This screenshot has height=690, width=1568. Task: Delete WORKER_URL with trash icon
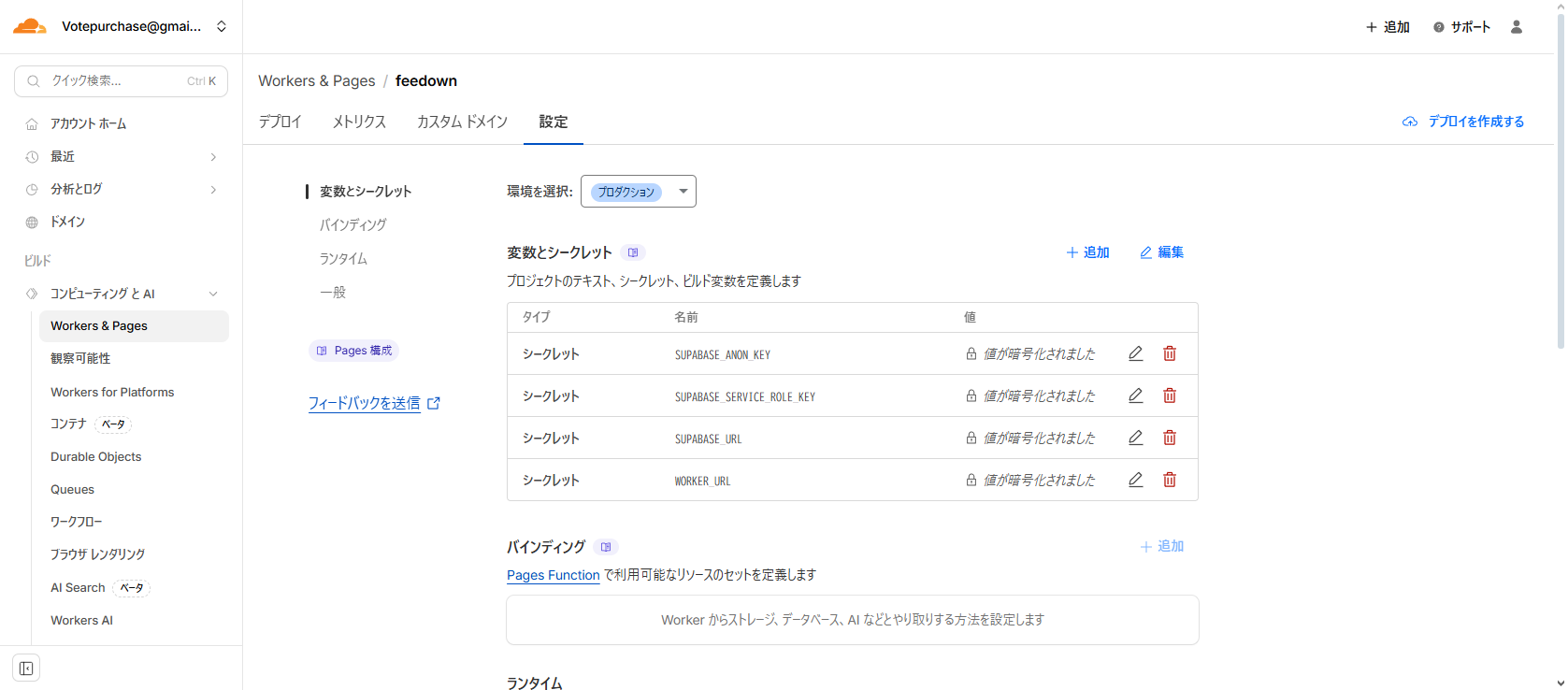coord(1170,480)
